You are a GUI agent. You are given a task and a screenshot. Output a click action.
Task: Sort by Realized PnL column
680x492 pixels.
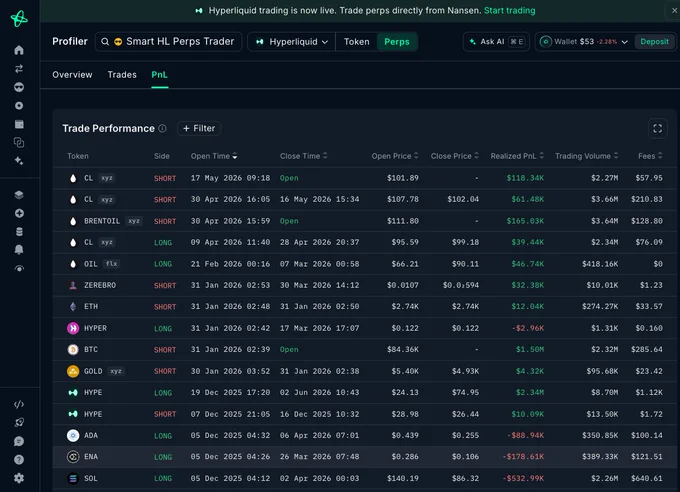(x=517, y=156)
